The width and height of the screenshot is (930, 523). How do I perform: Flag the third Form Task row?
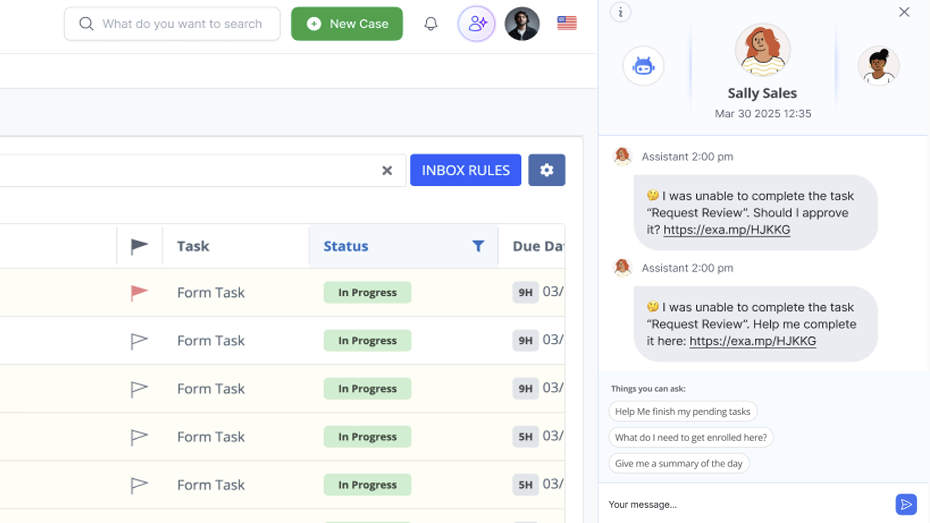[139, 388]
